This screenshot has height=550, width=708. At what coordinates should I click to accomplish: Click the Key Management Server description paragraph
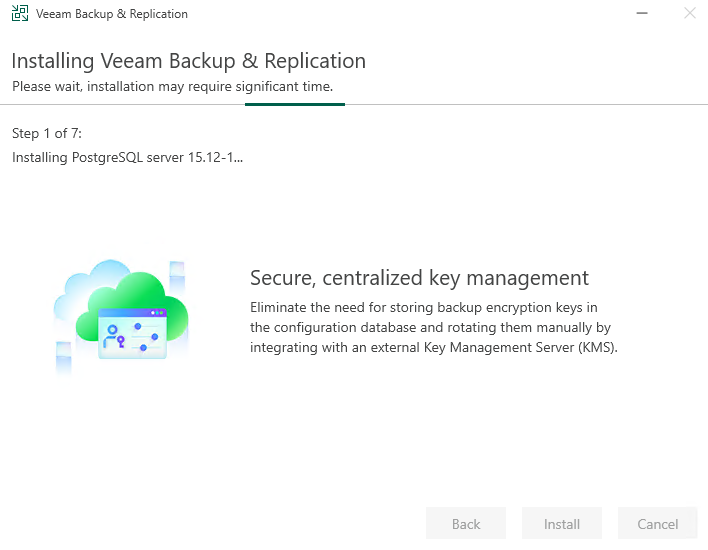tap(433, 327)
